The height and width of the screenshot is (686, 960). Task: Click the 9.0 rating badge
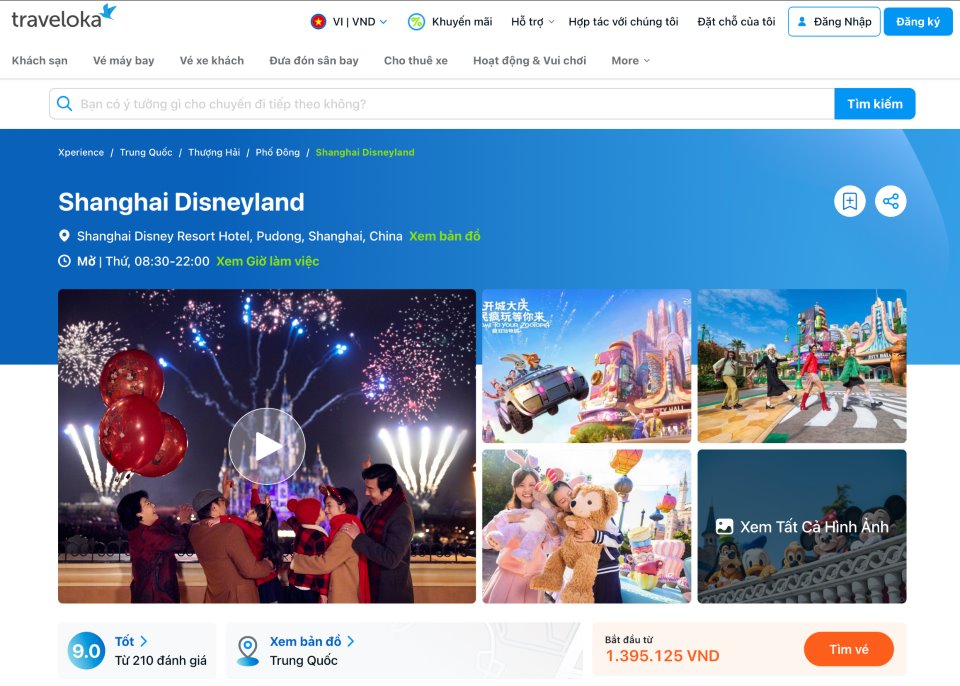point(86,650)
